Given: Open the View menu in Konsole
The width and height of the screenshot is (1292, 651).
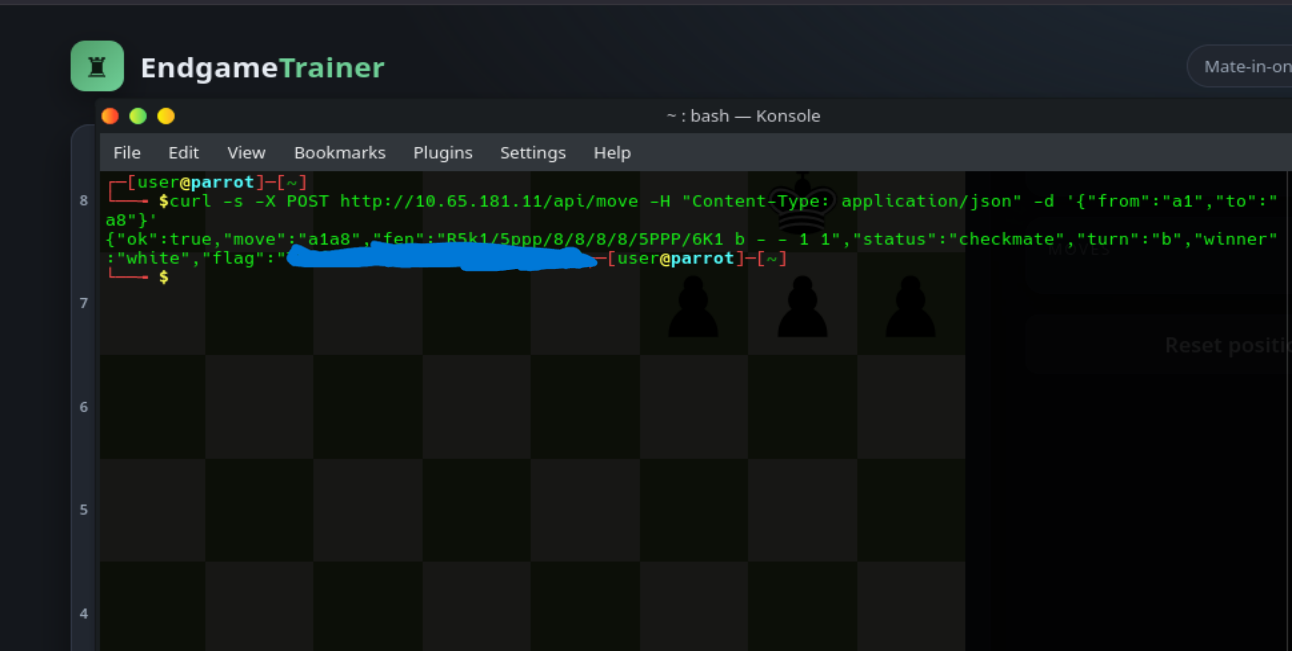Looking at the screenshot, I should [x=246, y=153].
